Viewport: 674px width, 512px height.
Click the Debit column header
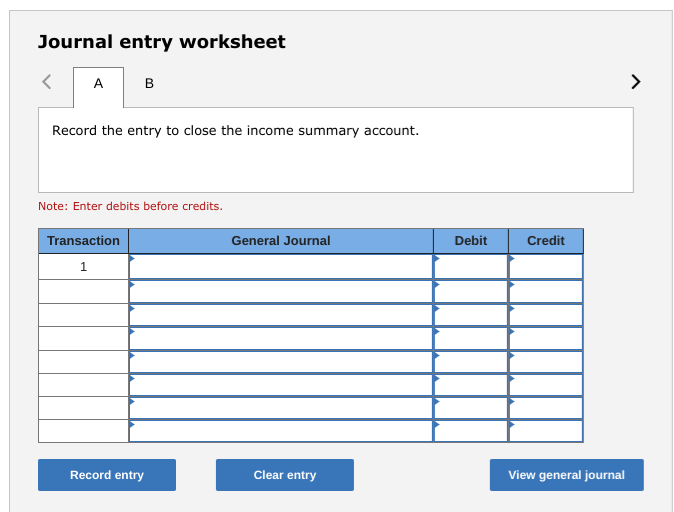pyautogui.click(x=471, y=241)
